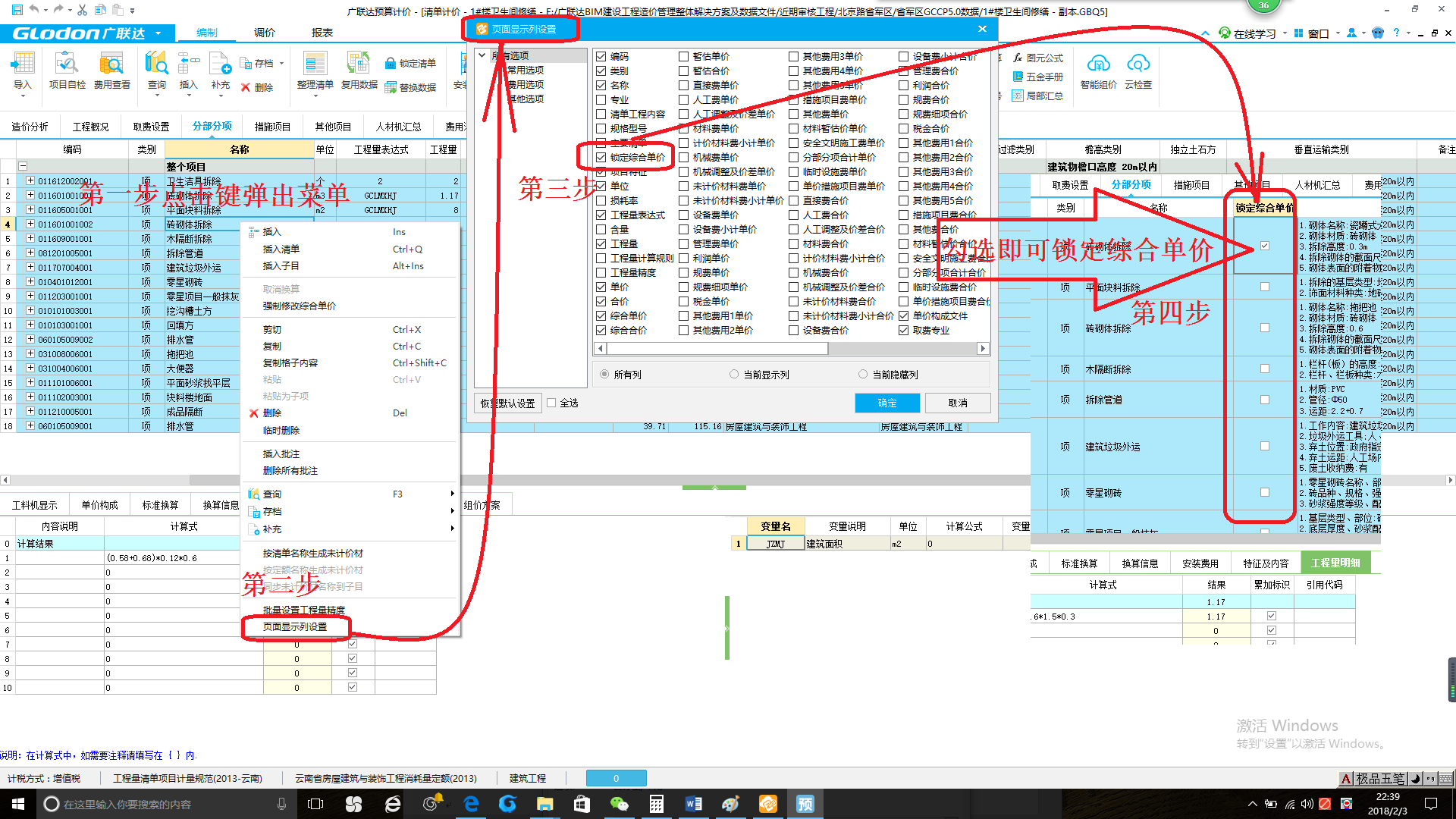Click the Redo arrow icon

pos(59,10)
